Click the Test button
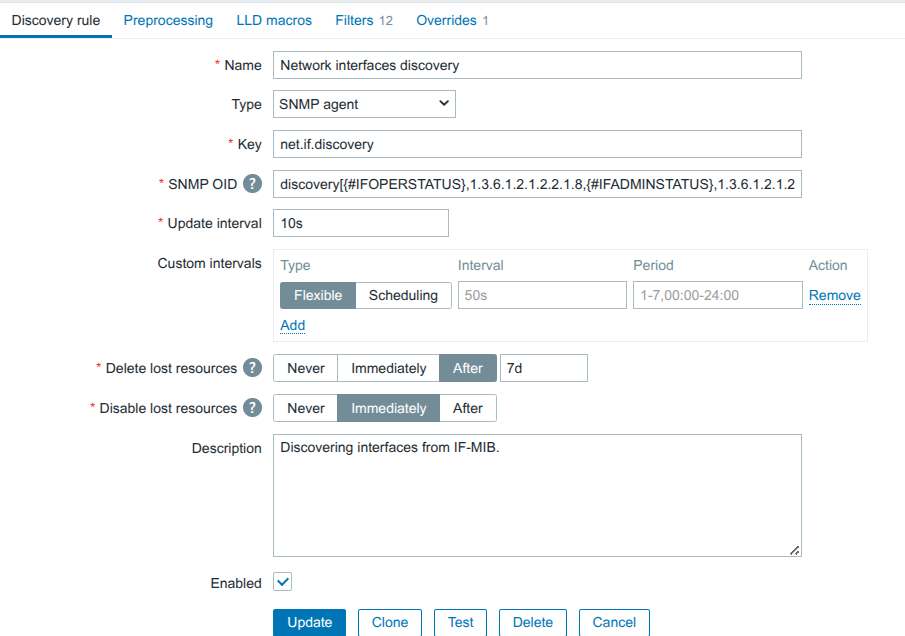This screenshot has width=905, height=636. tap(460, 622)
